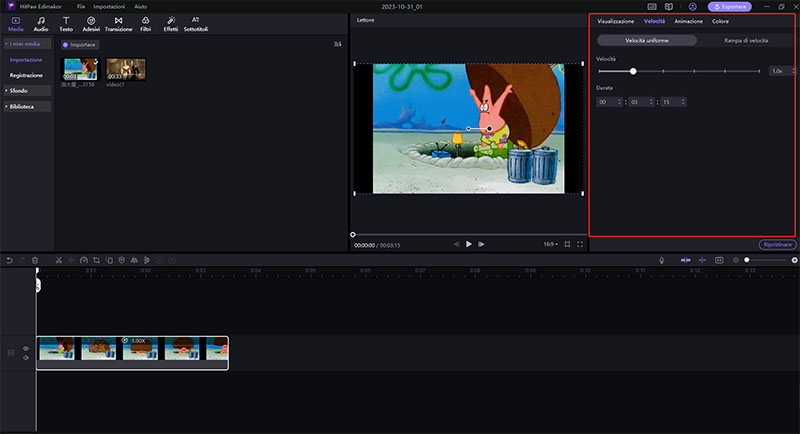Open the Testo text tool
This screenshot has width=800, height=434.
[66, 24]
